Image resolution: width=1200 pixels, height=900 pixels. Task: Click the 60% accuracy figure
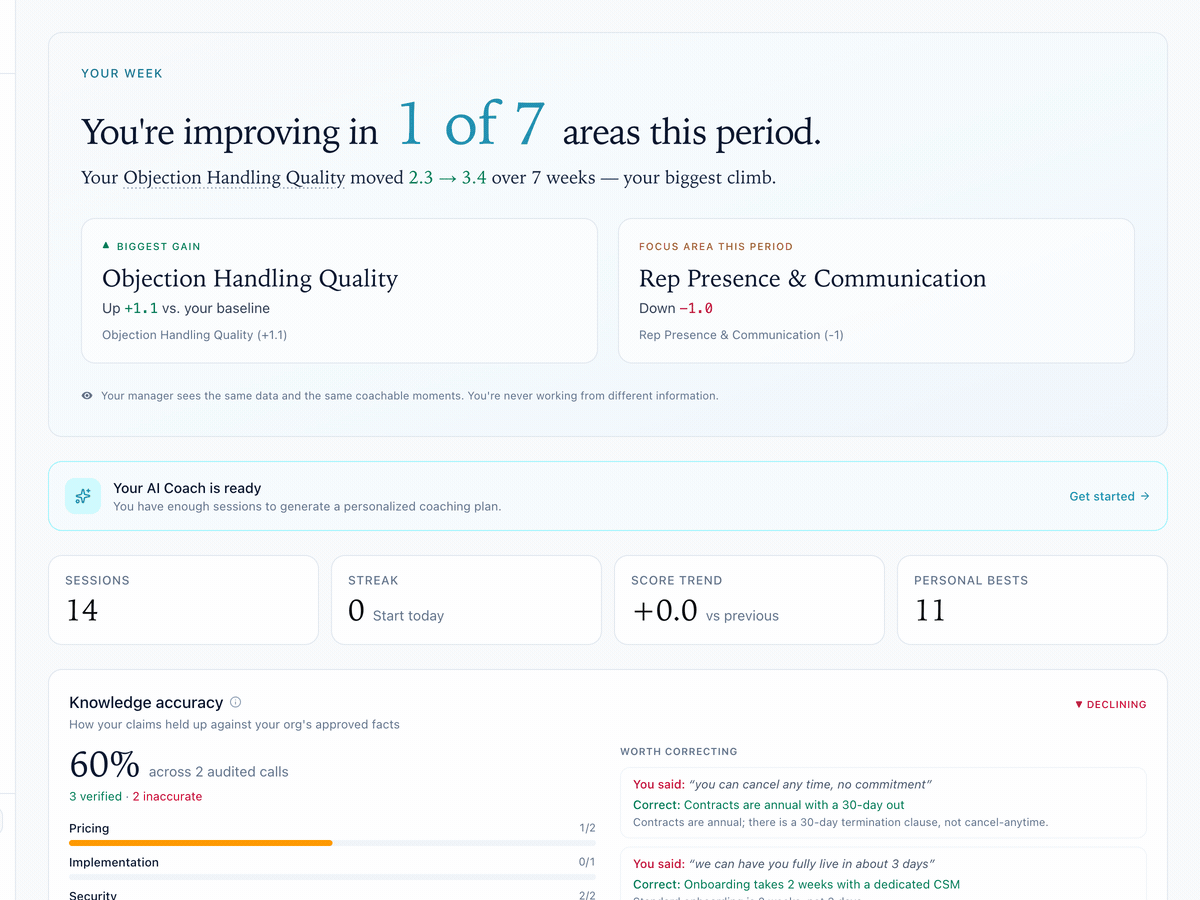click(x=104, y=765)
